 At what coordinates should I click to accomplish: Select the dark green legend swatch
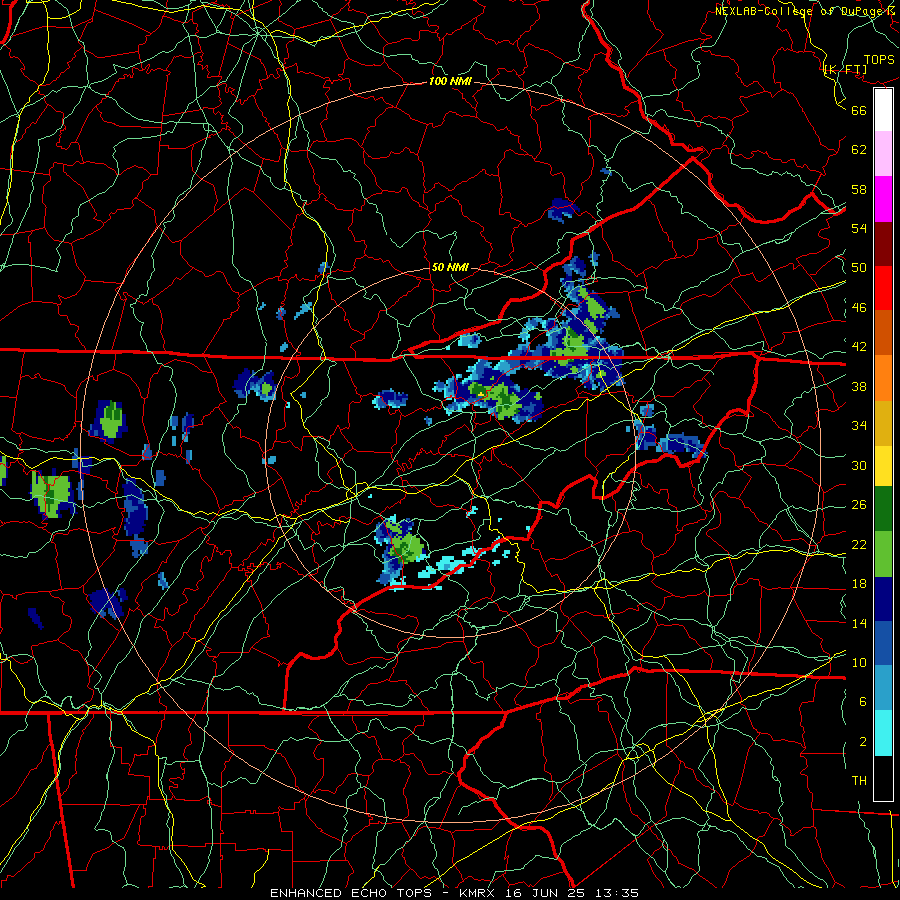pyautogui.click(x=883, y=509)
